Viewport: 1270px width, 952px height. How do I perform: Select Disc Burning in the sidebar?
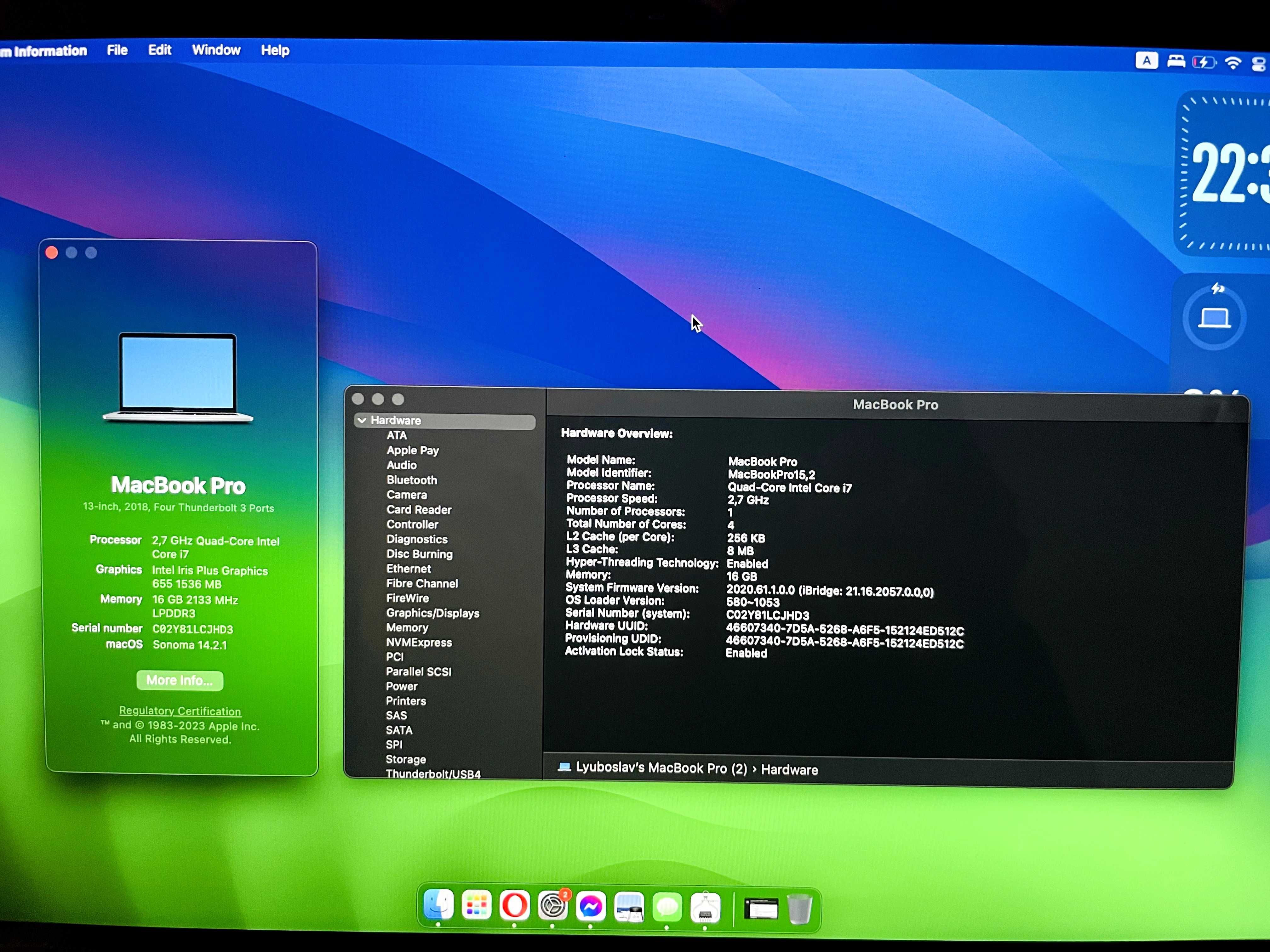click(419, 554)
